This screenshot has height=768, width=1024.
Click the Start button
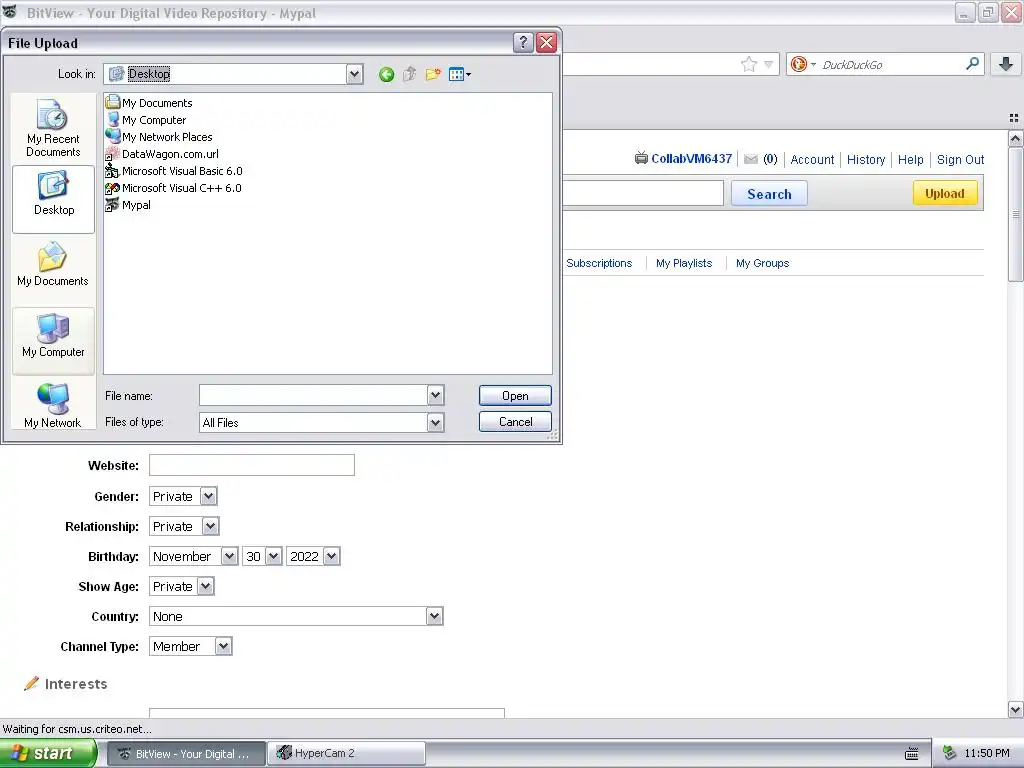coord(48,754)
